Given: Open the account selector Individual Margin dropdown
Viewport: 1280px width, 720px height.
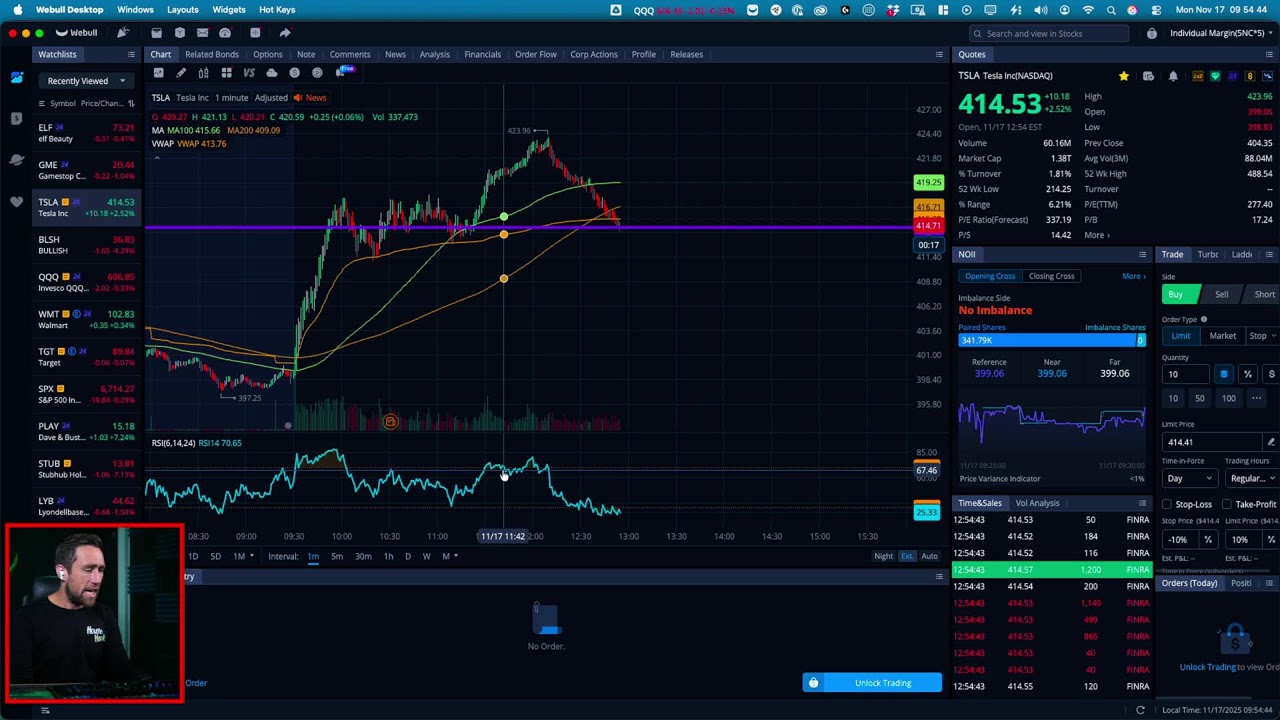Looking at the screenshot, I should pyautogui.click(x=1220, y=33).
